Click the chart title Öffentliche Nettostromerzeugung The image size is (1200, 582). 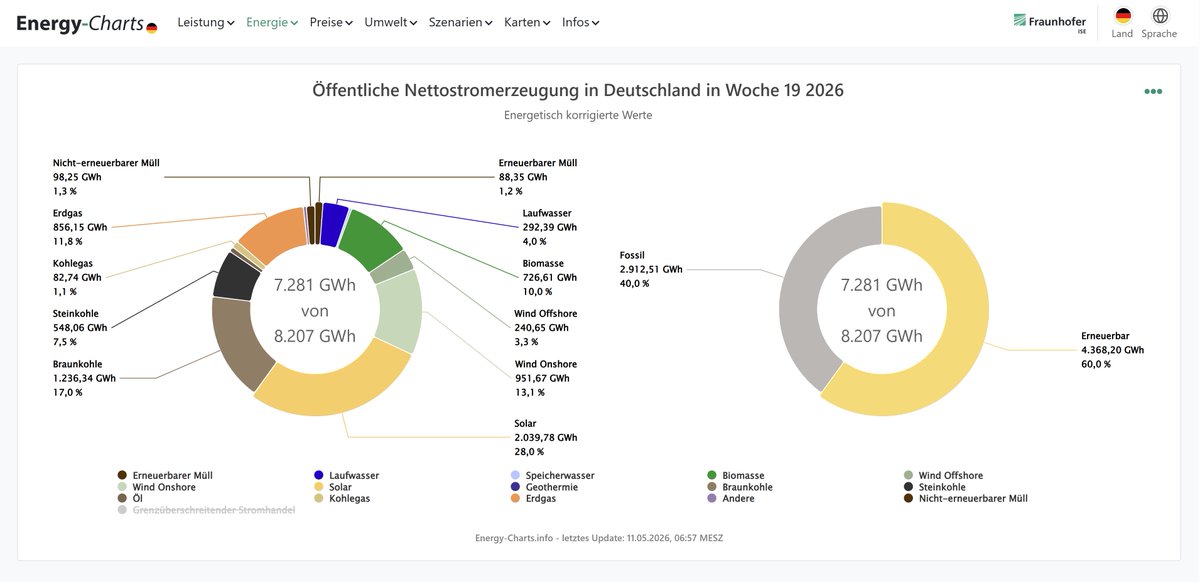pyautogui.click(x=578, y=90)
